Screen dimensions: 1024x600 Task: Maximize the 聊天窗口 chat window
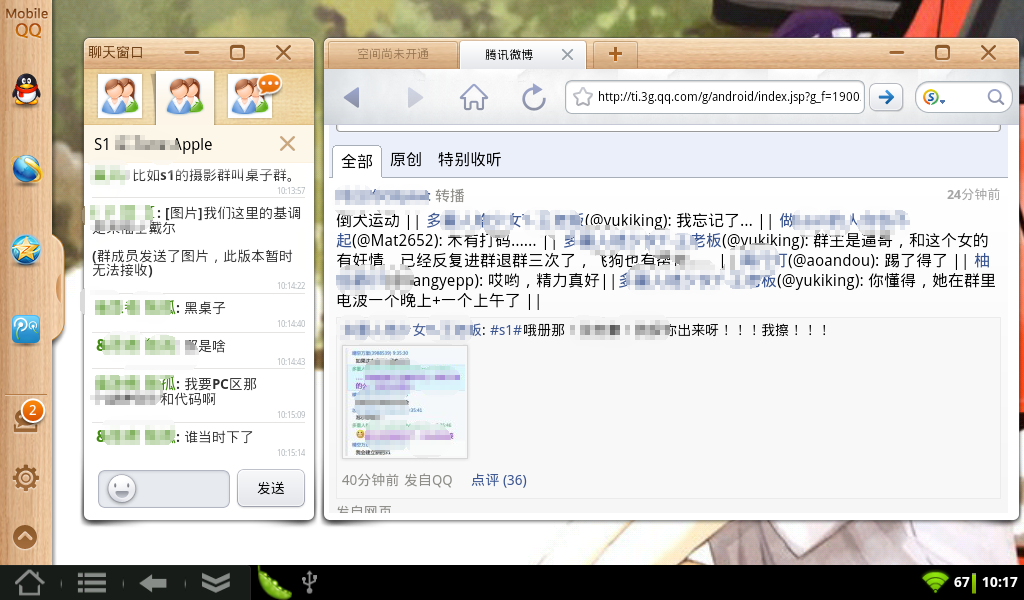(238, 53)
